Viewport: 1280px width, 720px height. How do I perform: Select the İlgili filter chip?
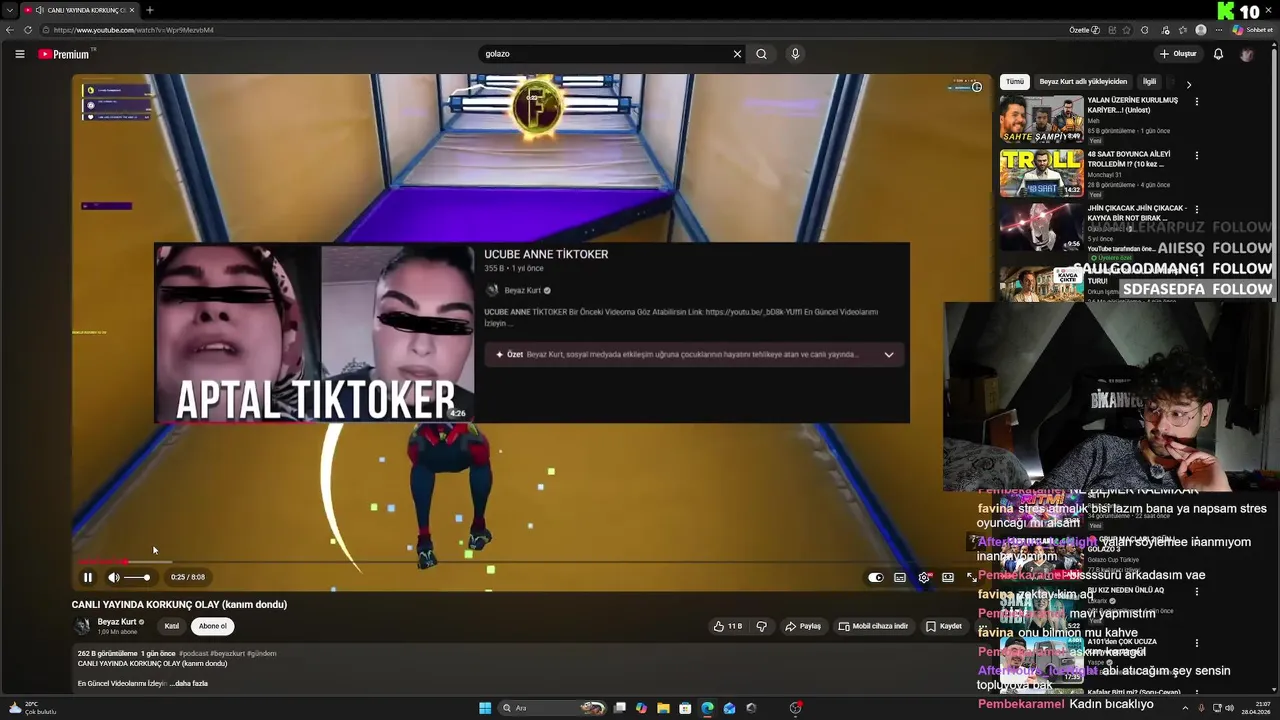1150,82
